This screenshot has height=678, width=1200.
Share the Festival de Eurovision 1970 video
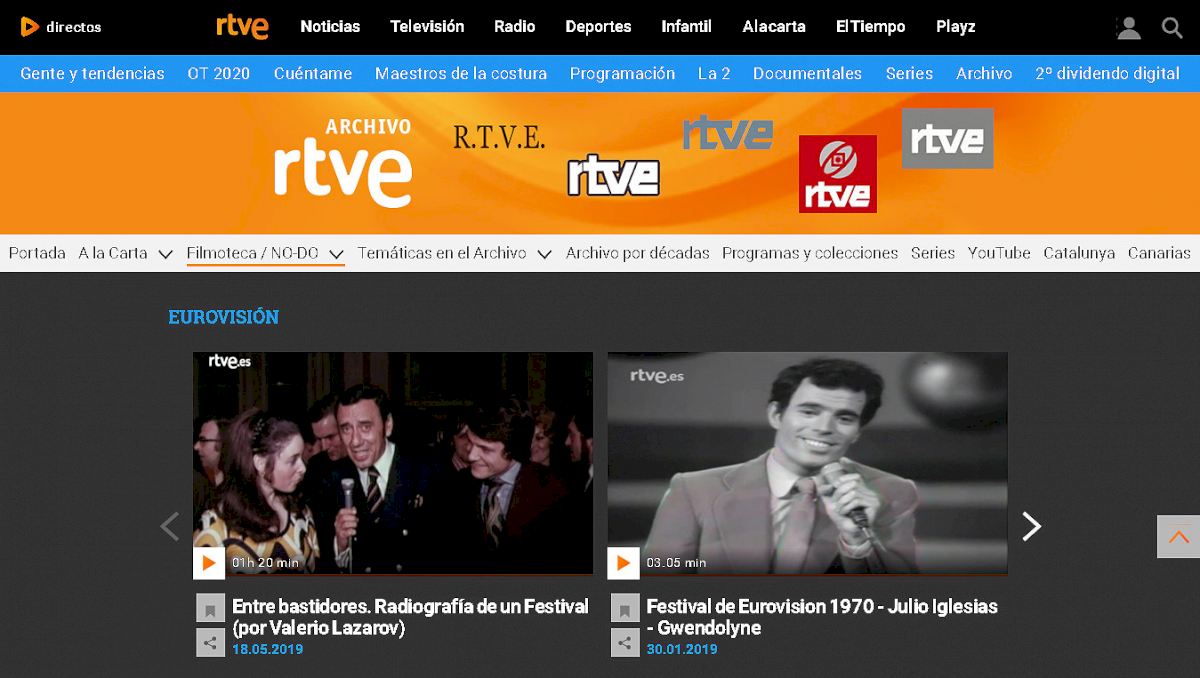[624, 643]
